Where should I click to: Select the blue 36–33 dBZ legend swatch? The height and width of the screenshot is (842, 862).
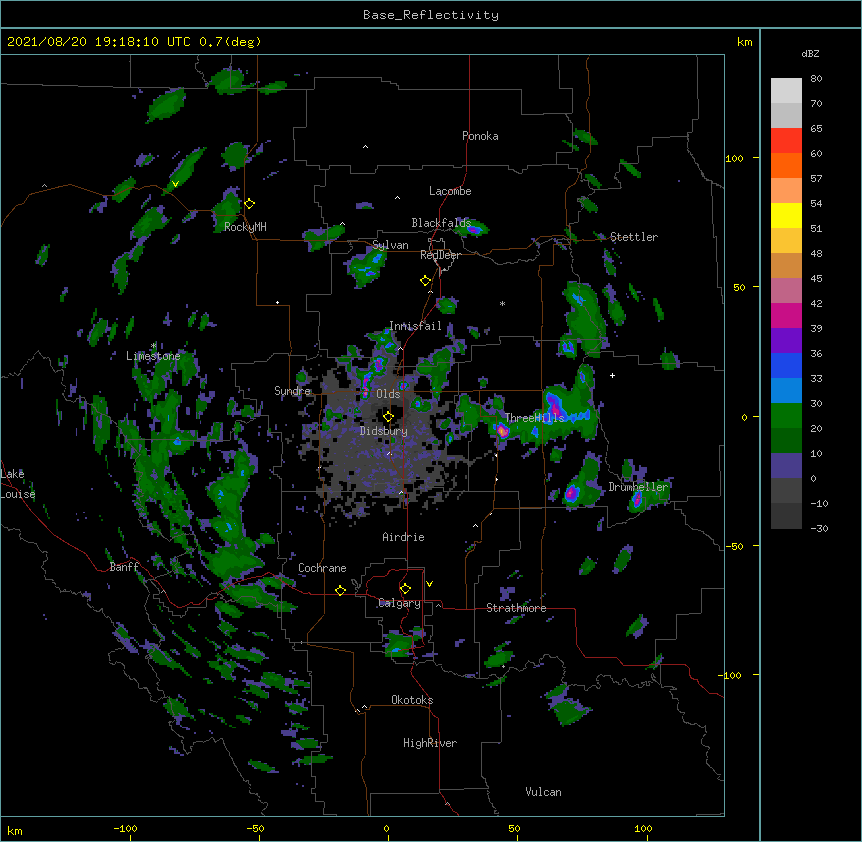(786, 365)
